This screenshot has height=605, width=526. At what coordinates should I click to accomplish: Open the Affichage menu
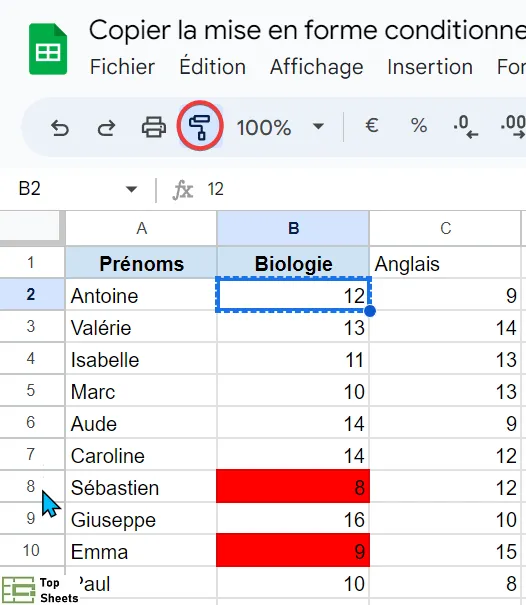(x=316, y=67)
